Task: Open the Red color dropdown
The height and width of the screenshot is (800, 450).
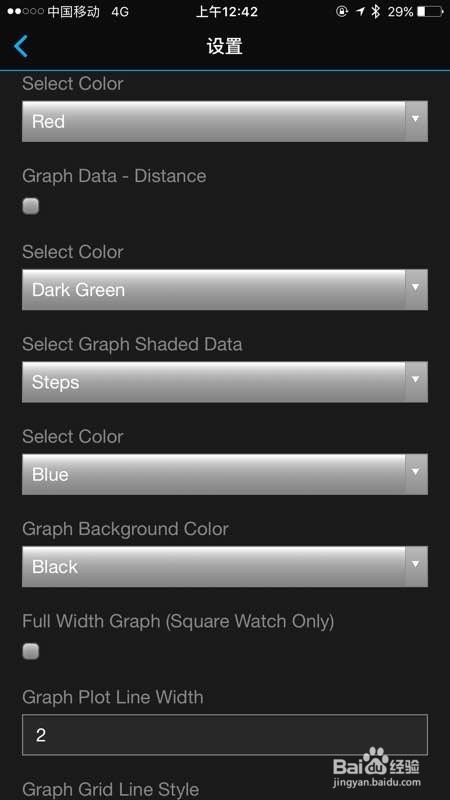Action: click(x=225, y=121)
